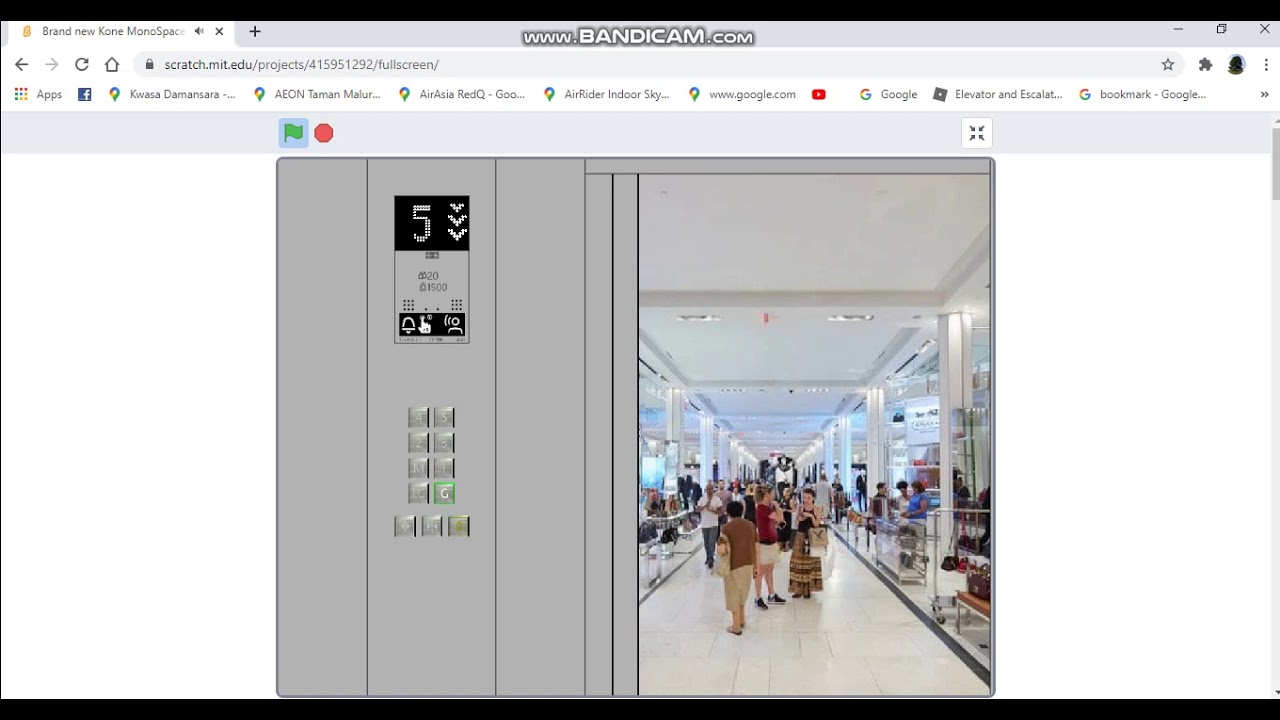Push the elevator door close button
The image size is (1280, 720).
pyautogui.click(x=432, y=526)
